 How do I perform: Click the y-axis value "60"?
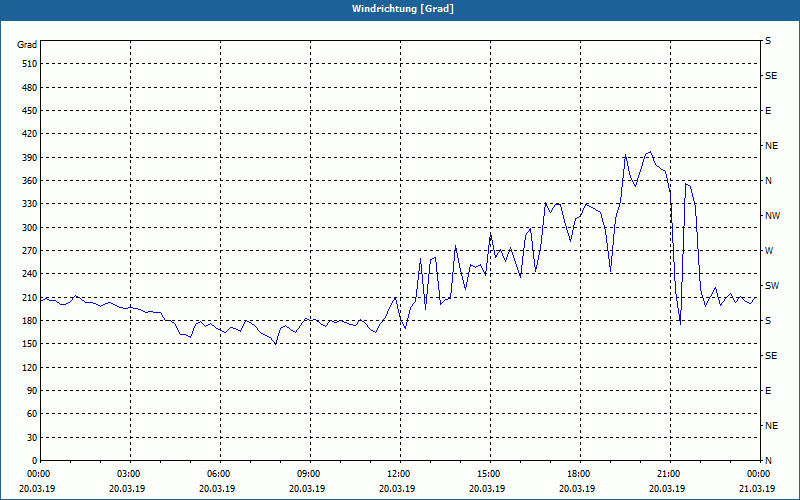coord(32,414)
